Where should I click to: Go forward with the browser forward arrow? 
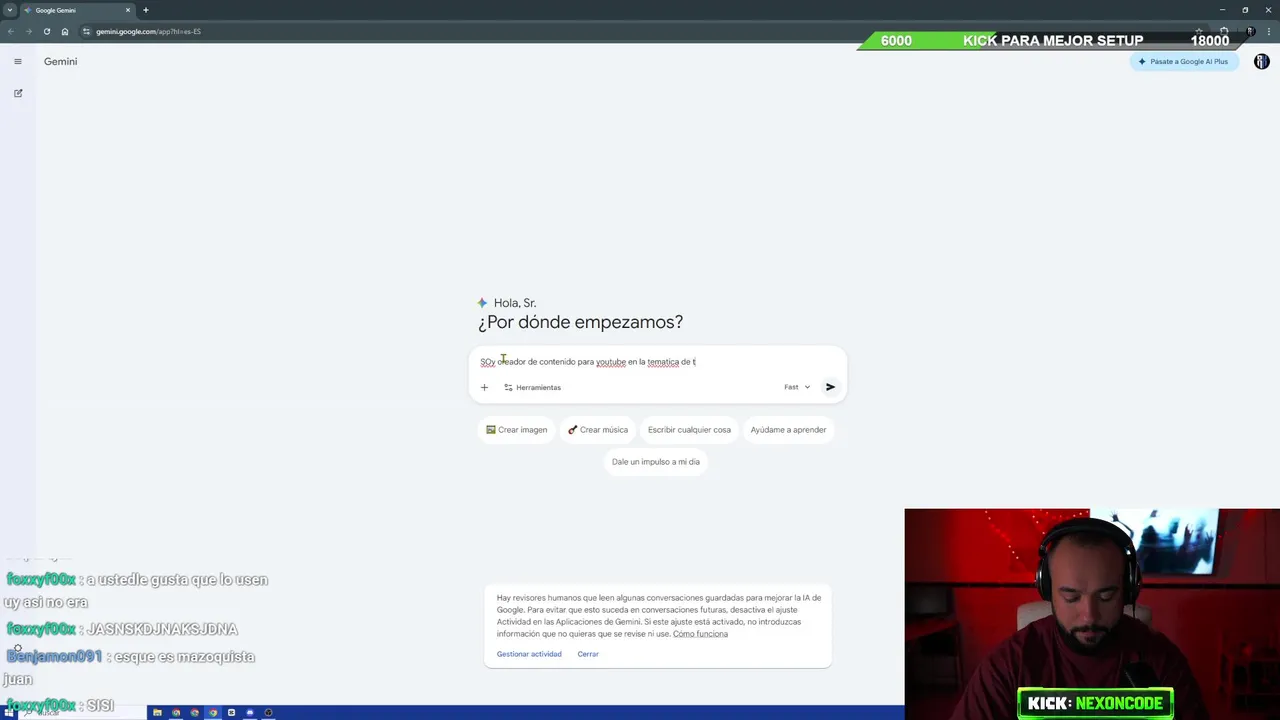click(x=28, y=31)
